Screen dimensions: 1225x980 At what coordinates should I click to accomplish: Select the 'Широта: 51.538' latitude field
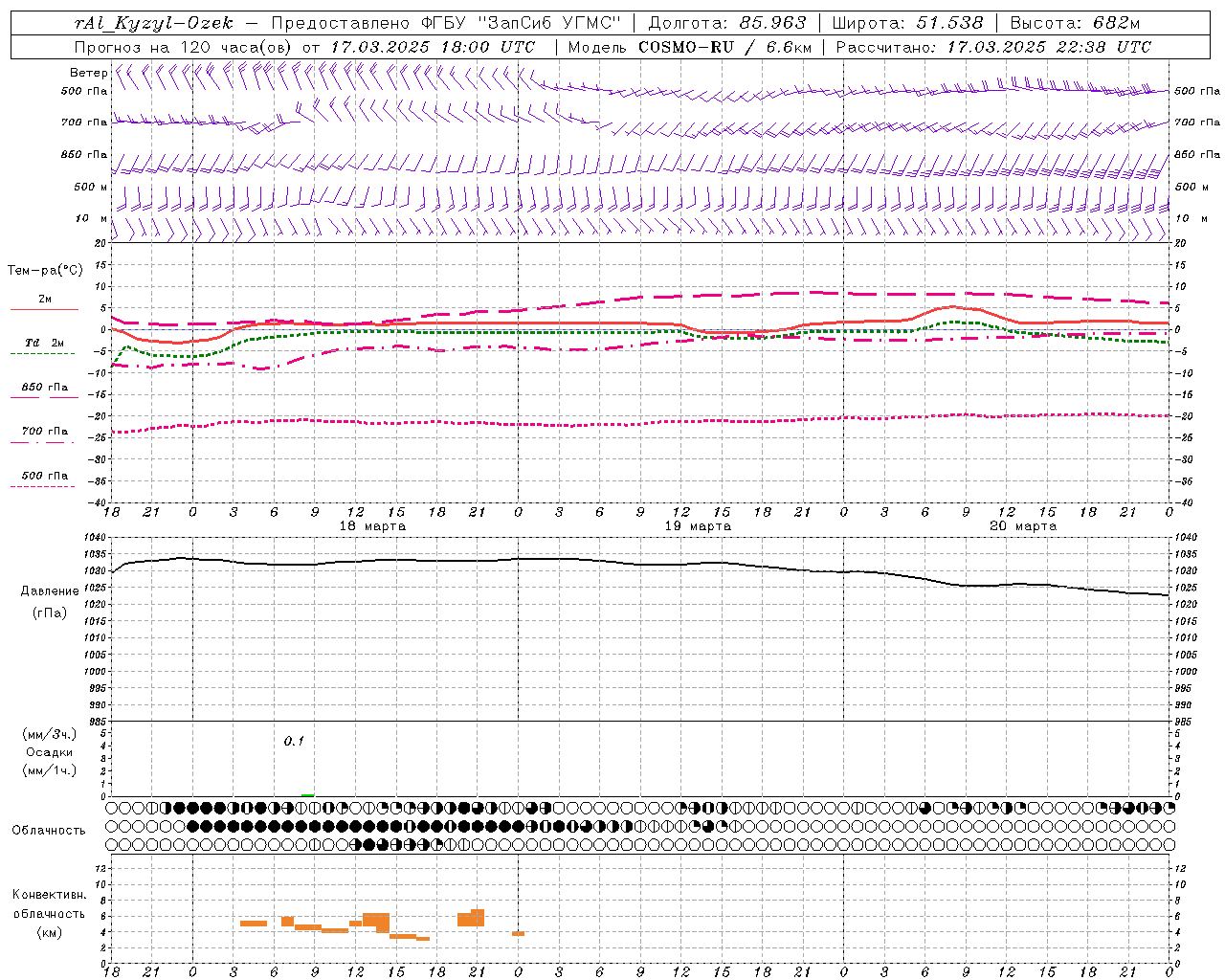click(x=908, y=23)
